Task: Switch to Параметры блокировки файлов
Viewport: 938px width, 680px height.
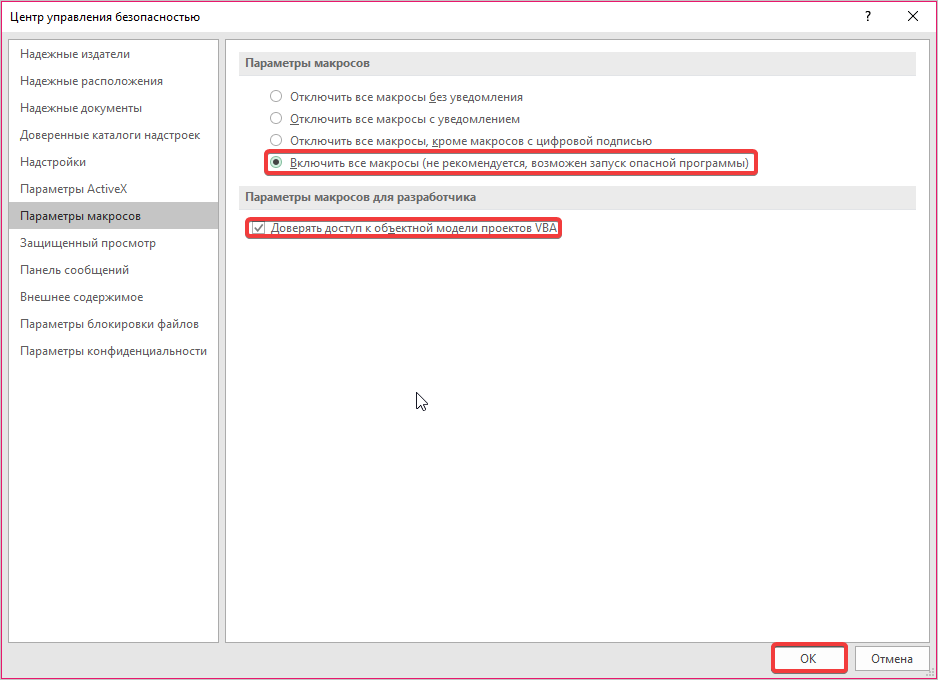Action: (109, 324)
